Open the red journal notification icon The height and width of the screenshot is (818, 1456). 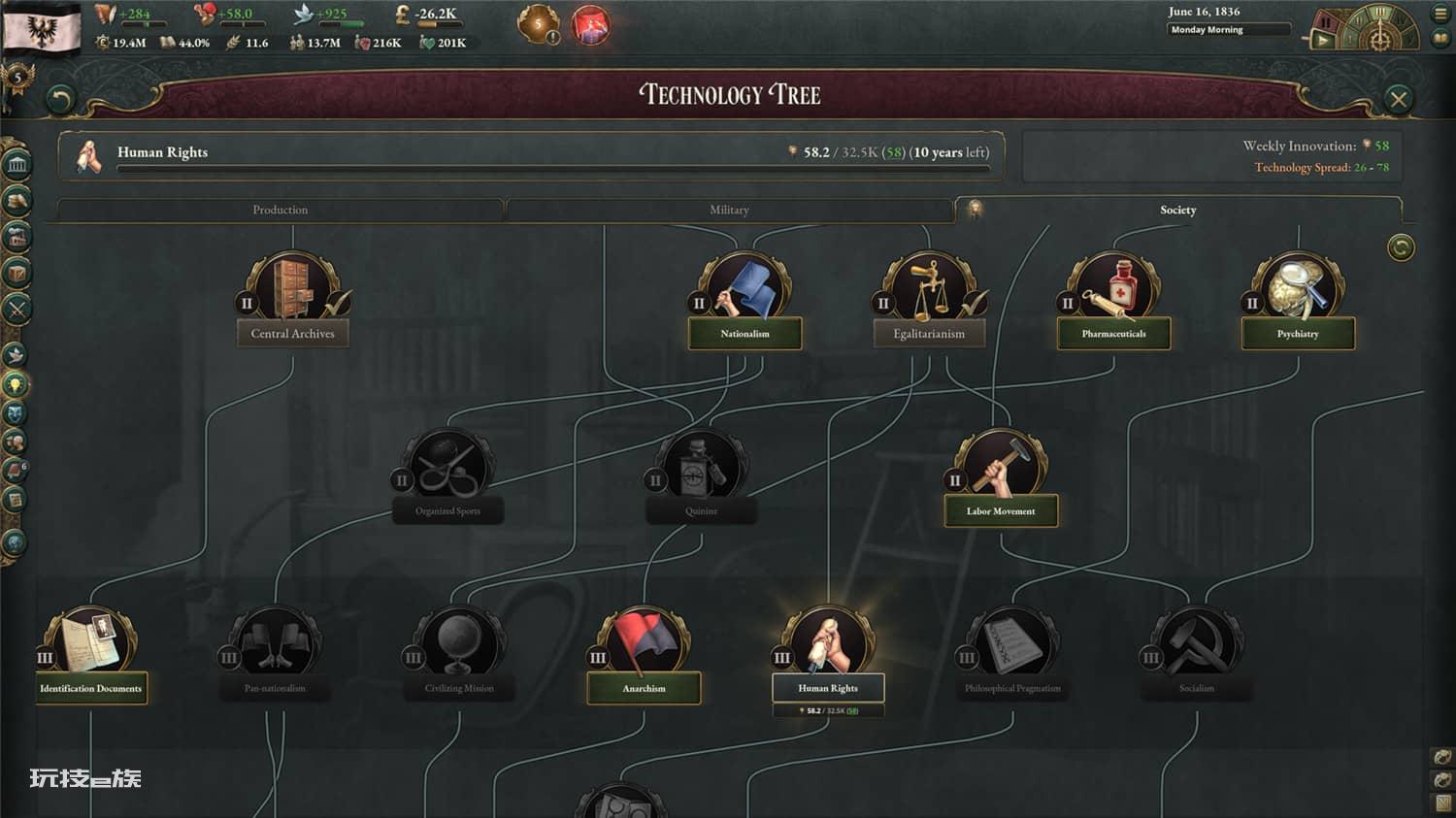point(590,25)
